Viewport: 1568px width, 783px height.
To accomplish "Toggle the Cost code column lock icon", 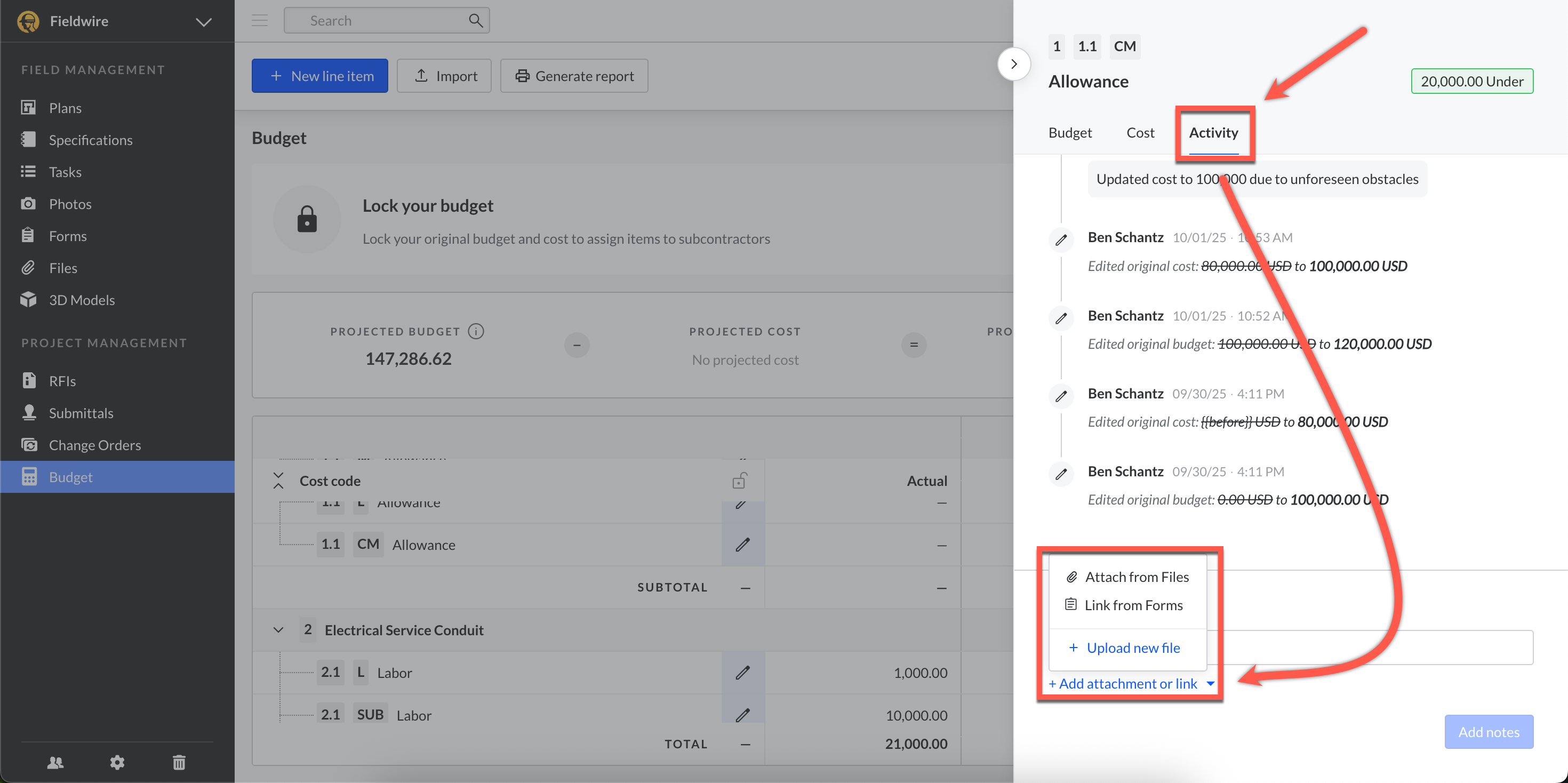I will coord(739,481).
